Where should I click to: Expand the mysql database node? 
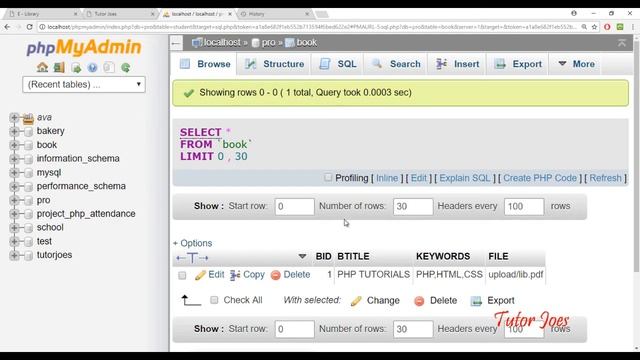(x=14, y=173)
